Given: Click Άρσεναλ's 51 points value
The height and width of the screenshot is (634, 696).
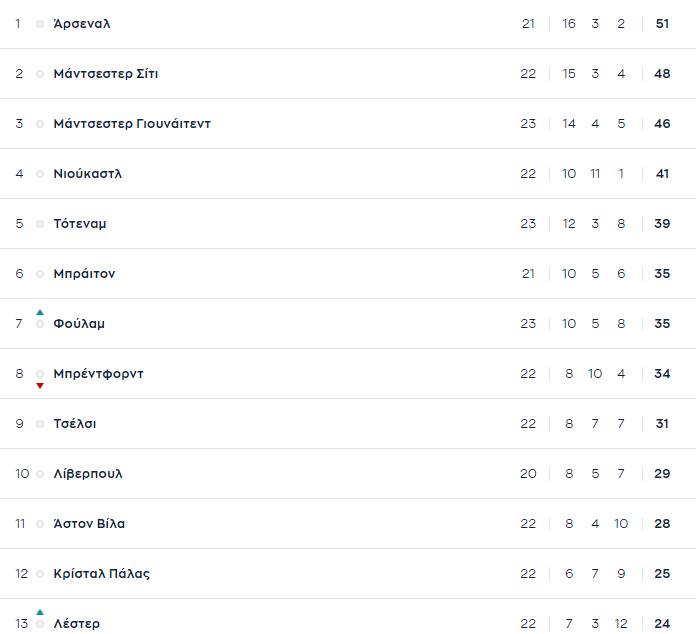Looking at the screenshot, I should (x=662, y=24).
